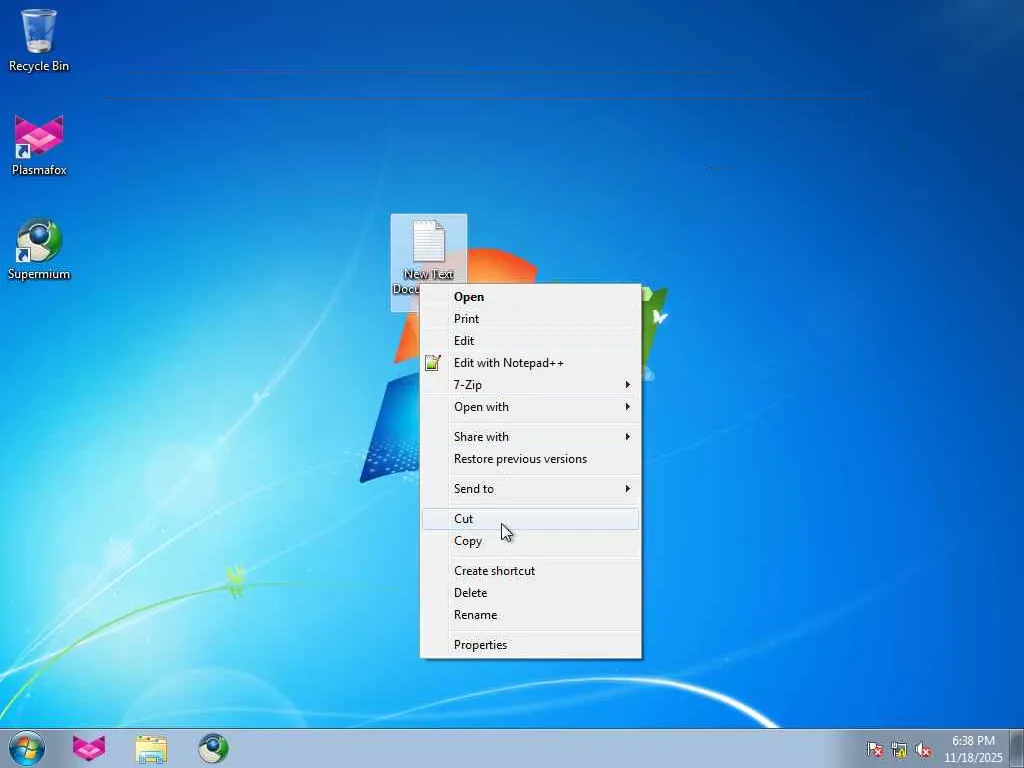Select the Supermium desktop shortcut
Viewport: 1024px width, 768px height.
click(x=39, y=249)
